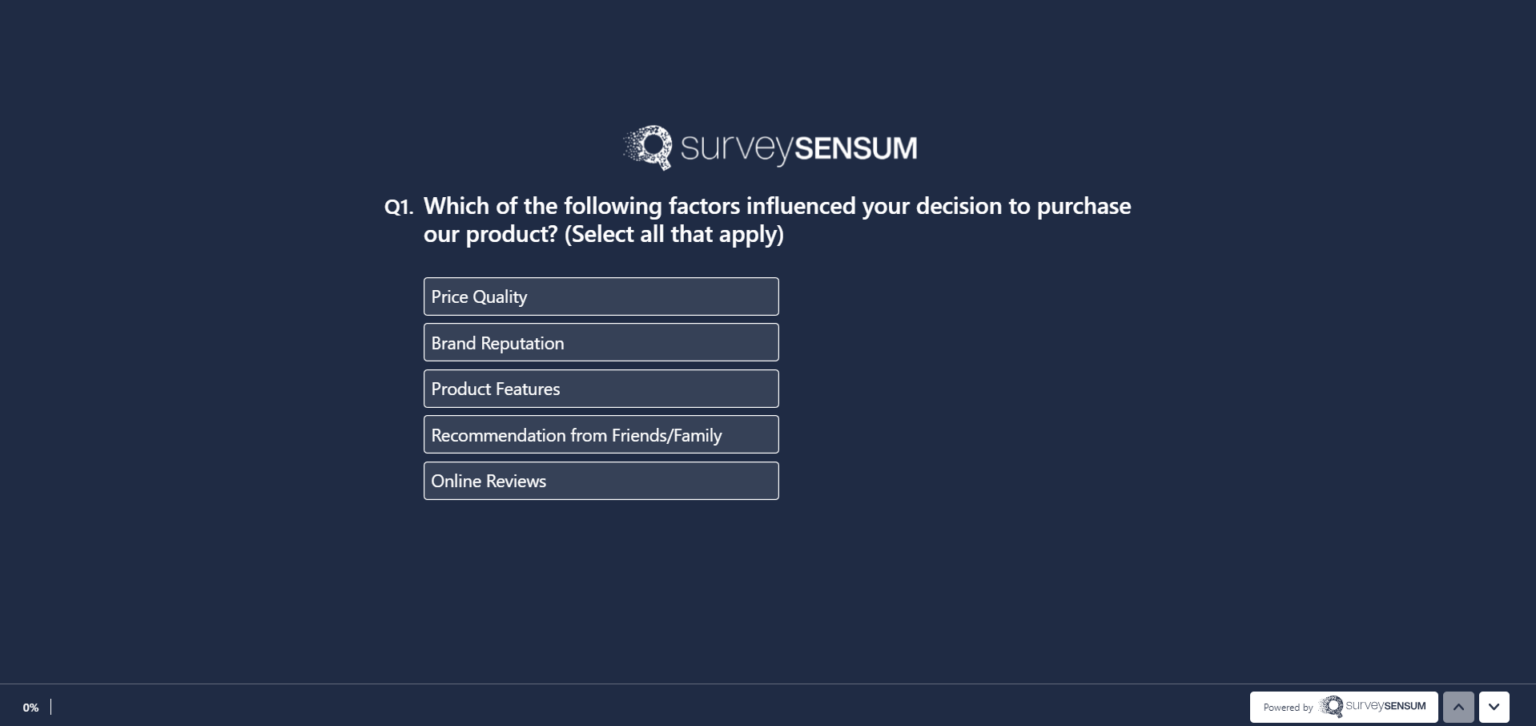Click the "Powered by" text in footer
This screenshot has height=726, width=1536.
(x=1287, y=708)
